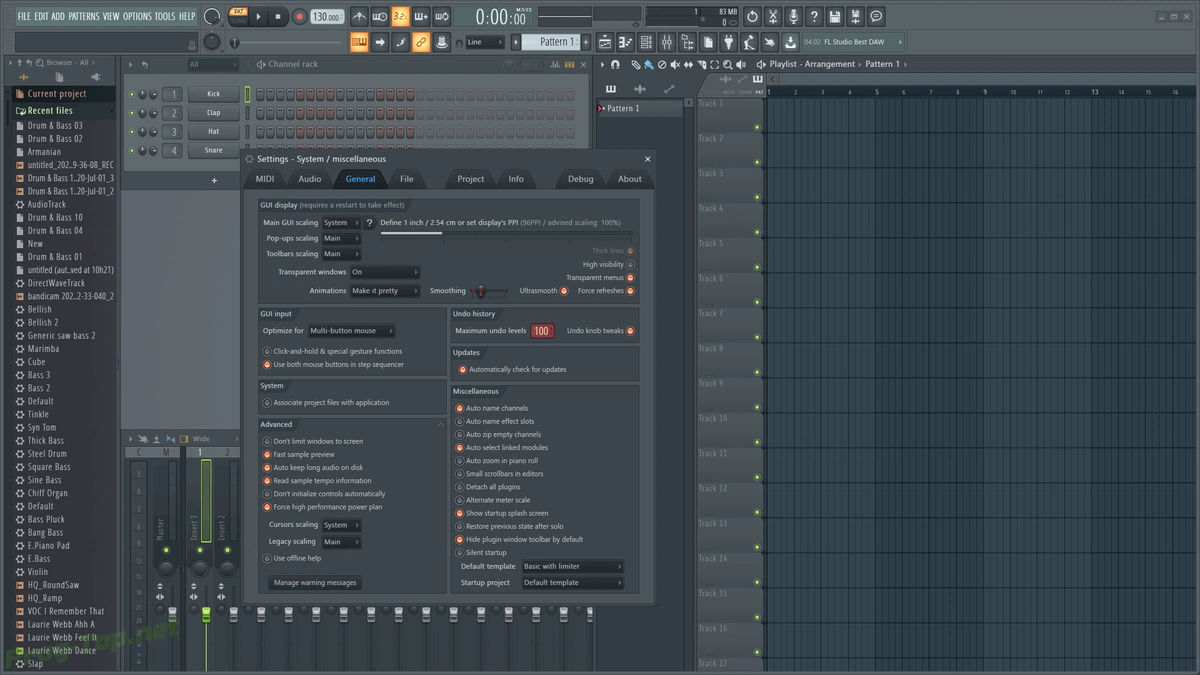The width and height of the screenshot is (1200, 675).
Task: Click Manage warning messages button
Action: (315, 583)
